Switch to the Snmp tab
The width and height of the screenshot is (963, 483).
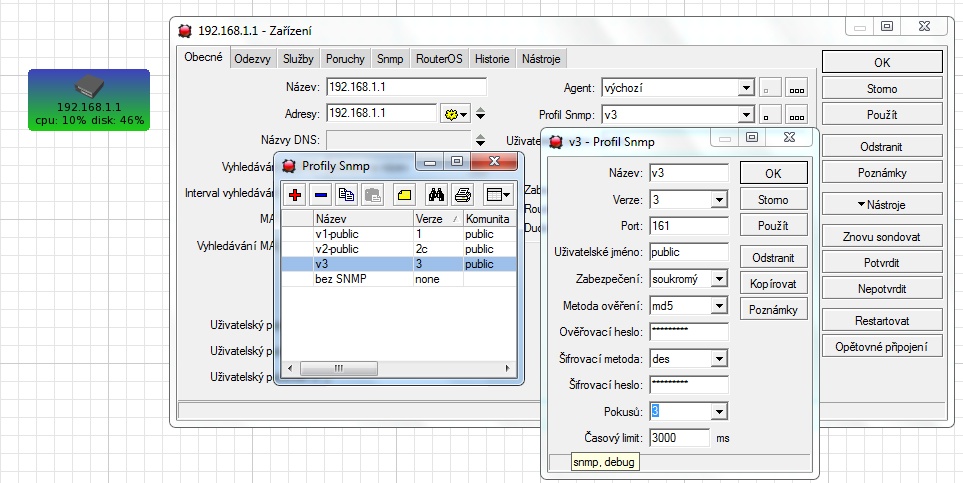click(390, 59)
